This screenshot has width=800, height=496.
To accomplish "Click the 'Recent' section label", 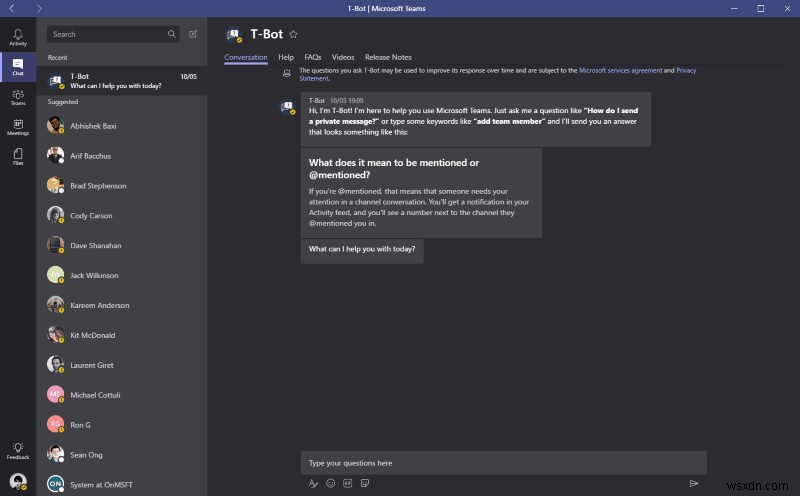I will point(58,58).
